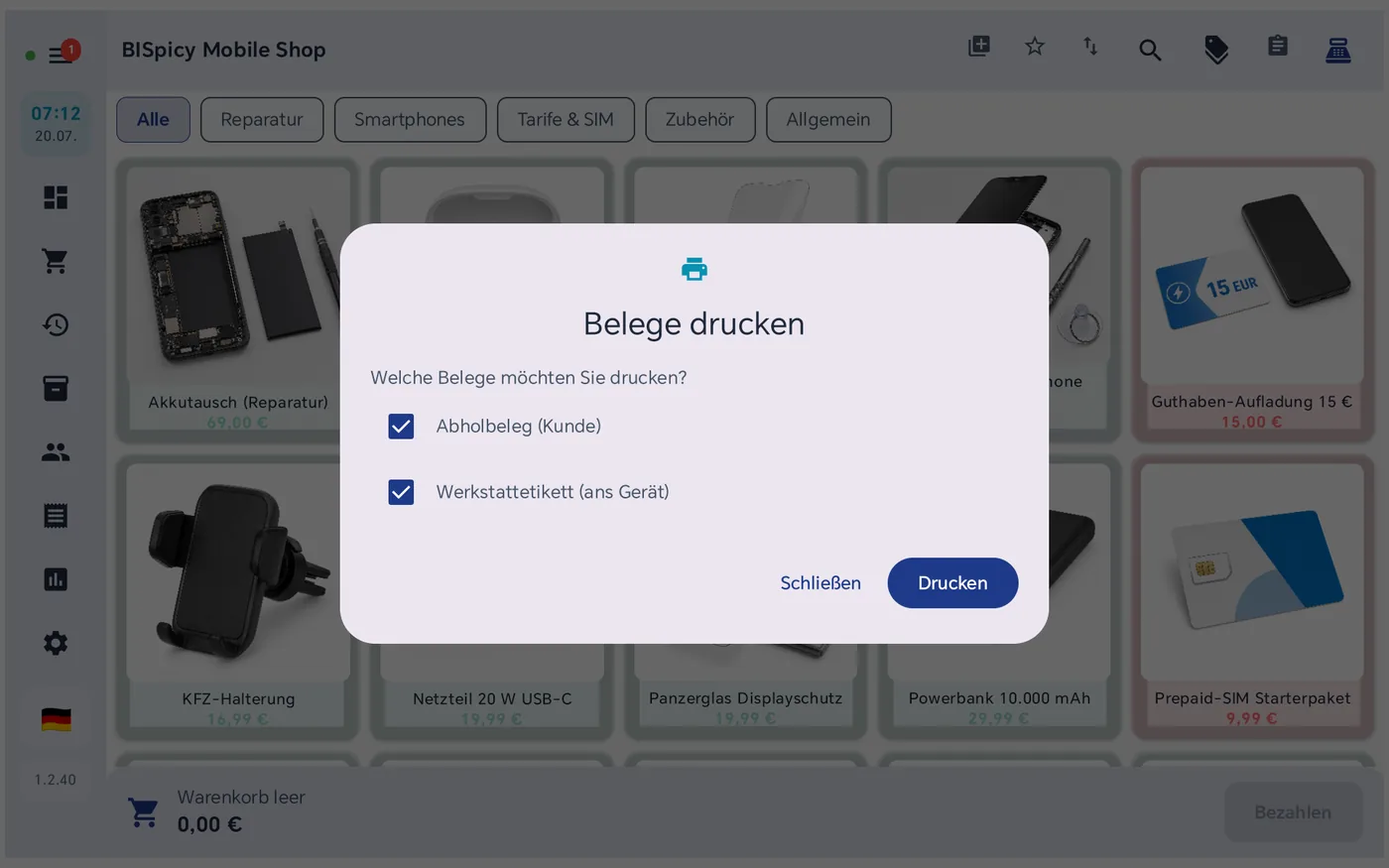Open the clipboard orders icon
The height and width of the screenshot is (868, 1389).
[x=1278, y=47]
